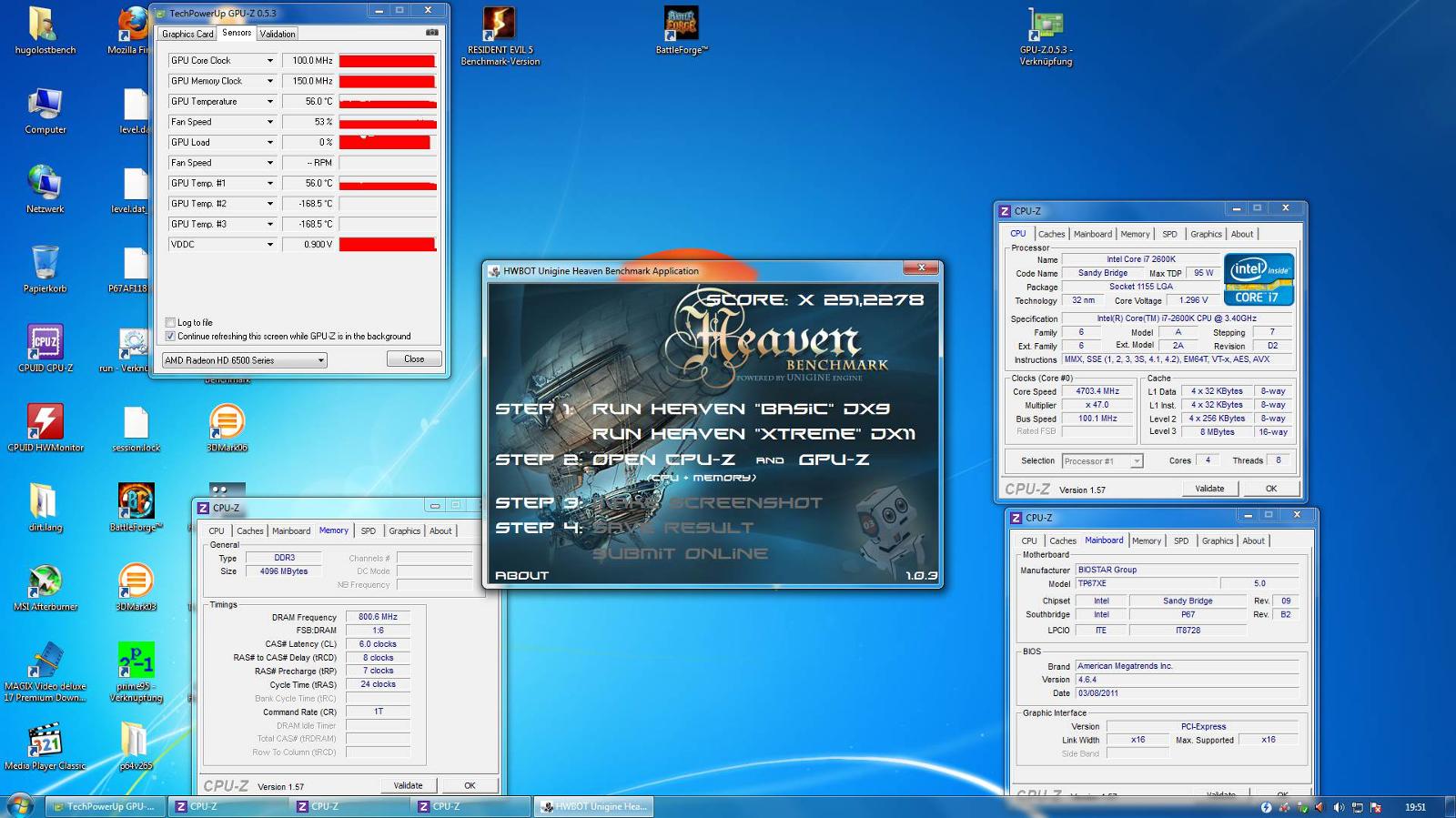The height and width of the screenshot is (818, 1456).
Task: Click RUN HEAVEN XTREME DX11 option
Action: point(753,434)
